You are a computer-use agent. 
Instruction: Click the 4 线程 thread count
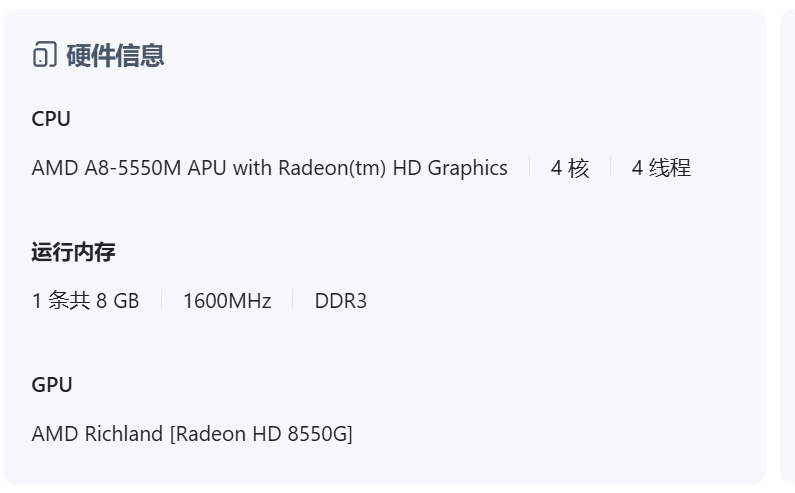pos(661,168)
